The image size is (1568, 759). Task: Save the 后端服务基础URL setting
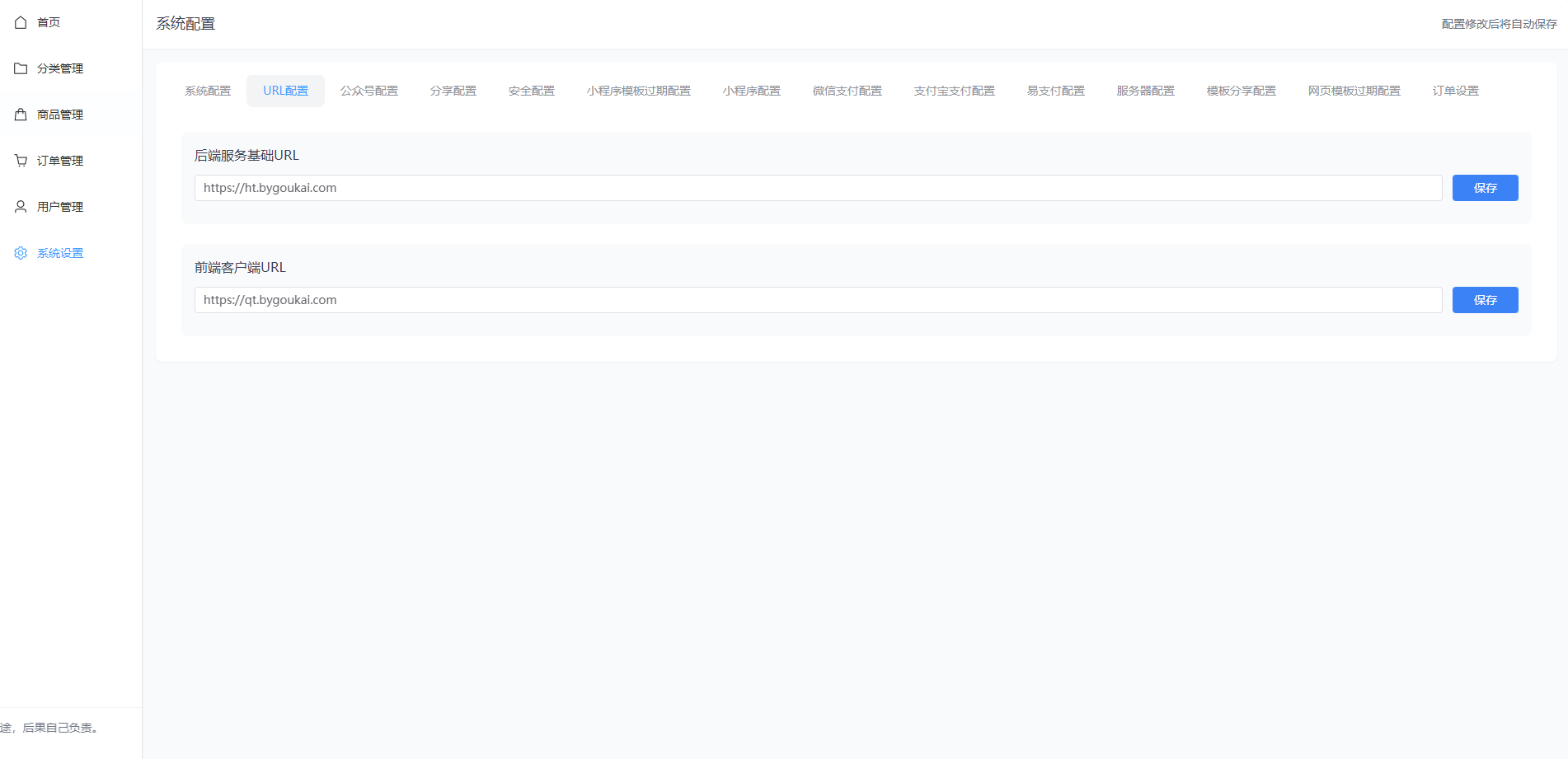[x=1485, y=188]
